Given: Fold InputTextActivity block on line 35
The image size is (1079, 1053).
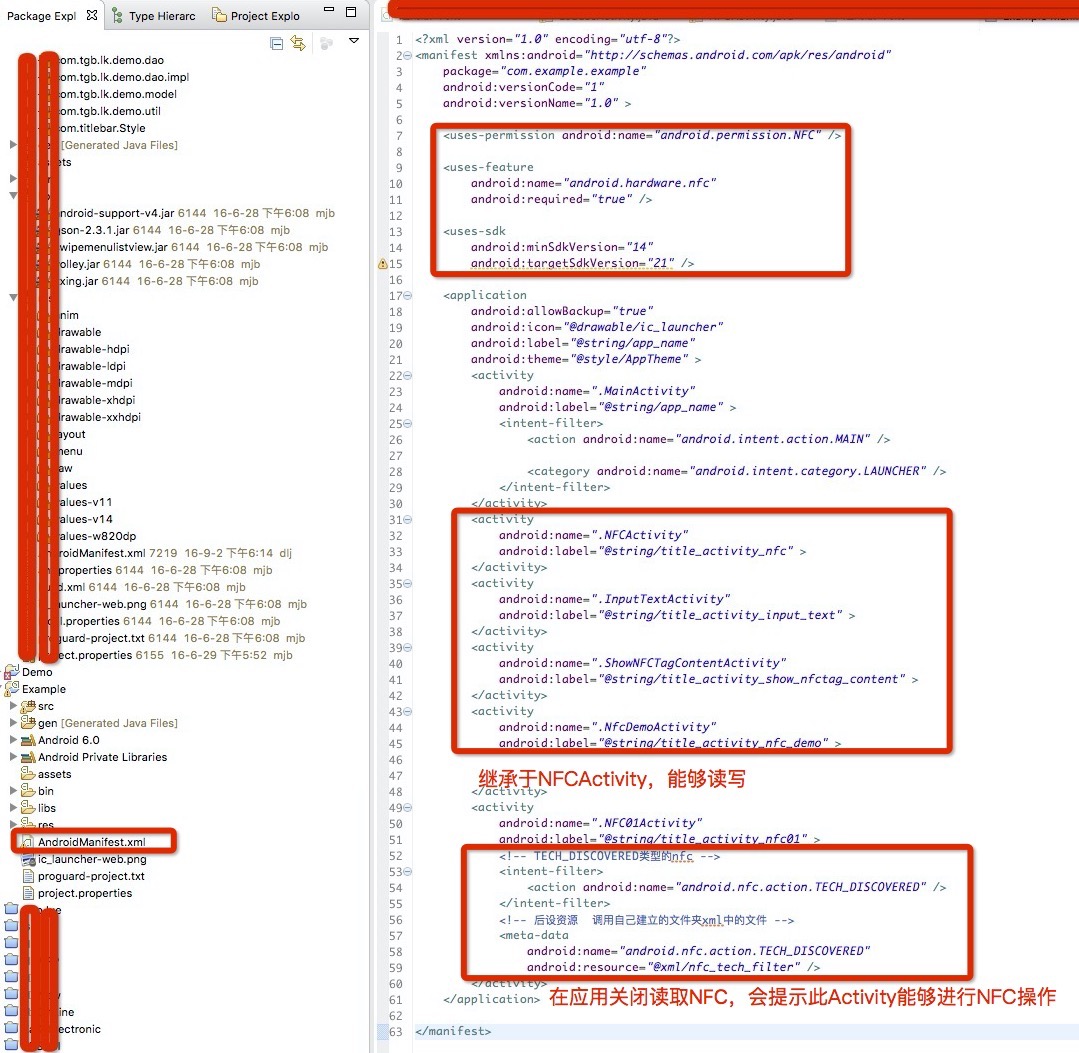Looking at the screenshot, I should point(407,584).
